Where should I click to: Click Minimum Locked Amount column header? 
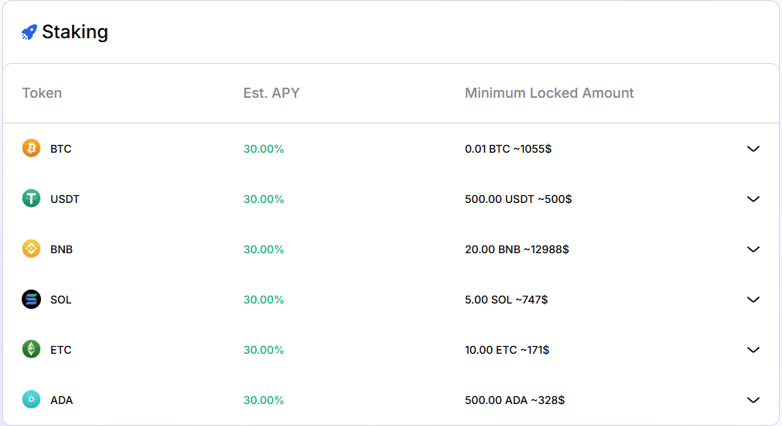[x=549, y=93]
